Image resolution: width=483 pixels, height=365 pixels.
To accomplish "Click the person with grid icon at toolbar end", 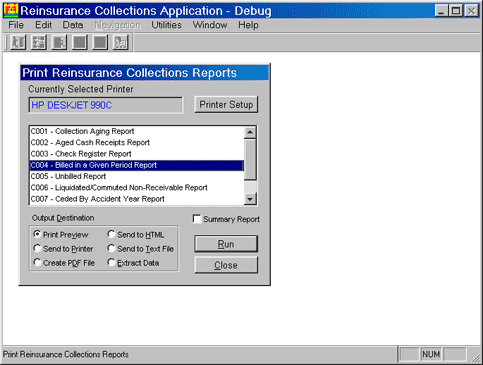I will [x=120, y=42].
